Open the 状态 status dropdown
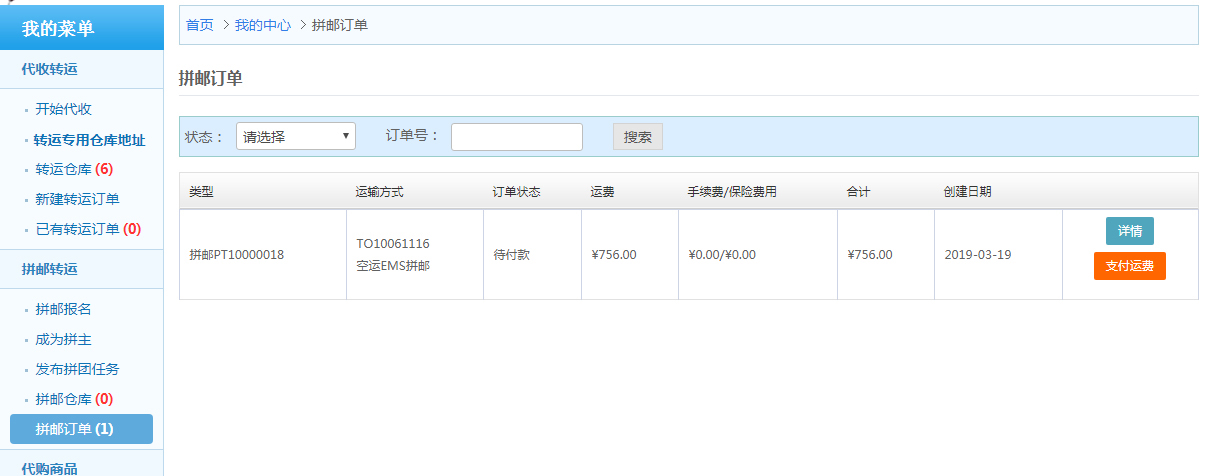This screenshot has height=476, width=1207. (295, 137)
